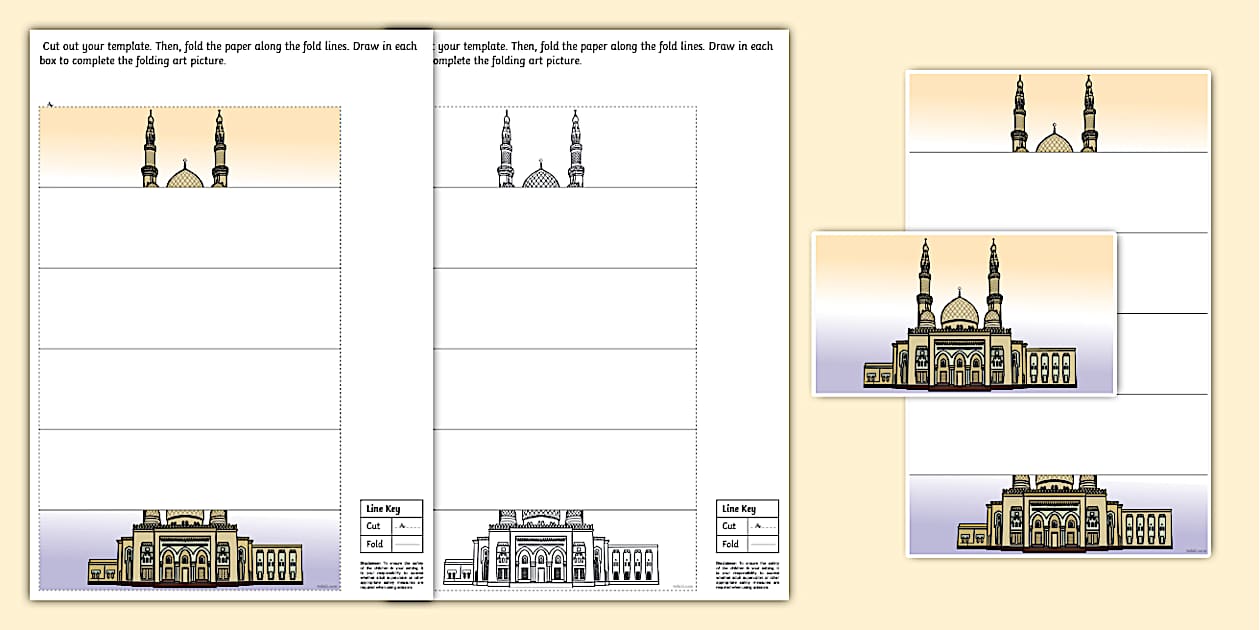Screen dimensions: 1260x630
Task: Click the instruction text at the page top
Action: coord(230,53)
